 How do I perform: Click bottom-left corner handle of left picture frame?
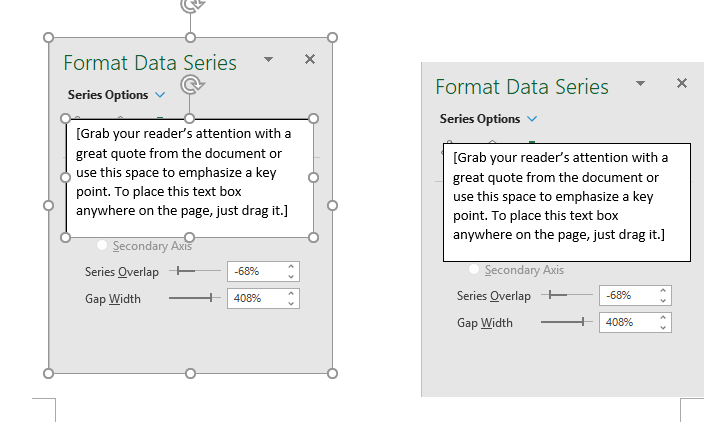click(x=48, y=373)
